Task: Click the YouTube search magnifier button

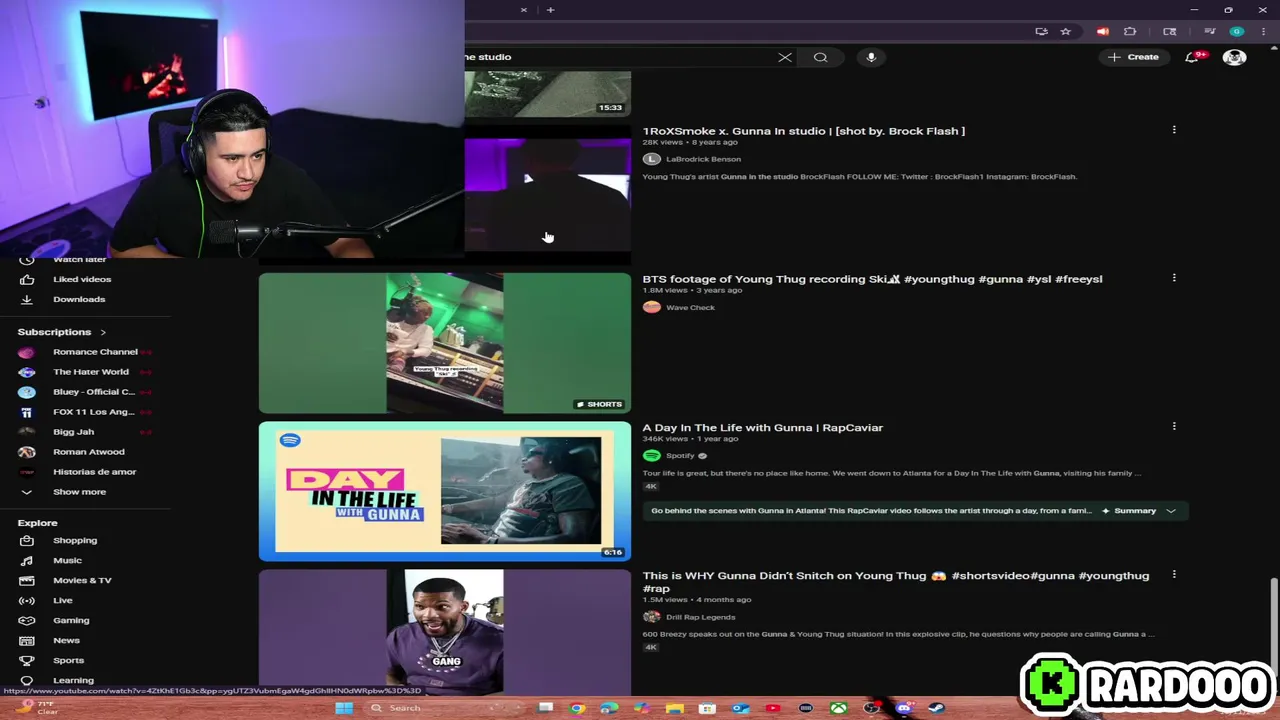Action: [820, 57]
